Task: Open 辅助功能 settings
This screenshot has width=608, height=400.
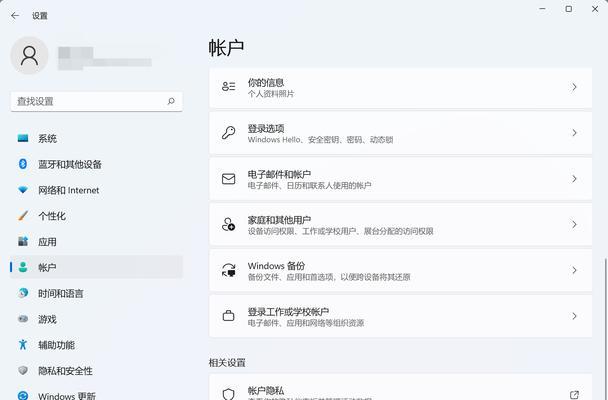Action: (x=96, y=345)
